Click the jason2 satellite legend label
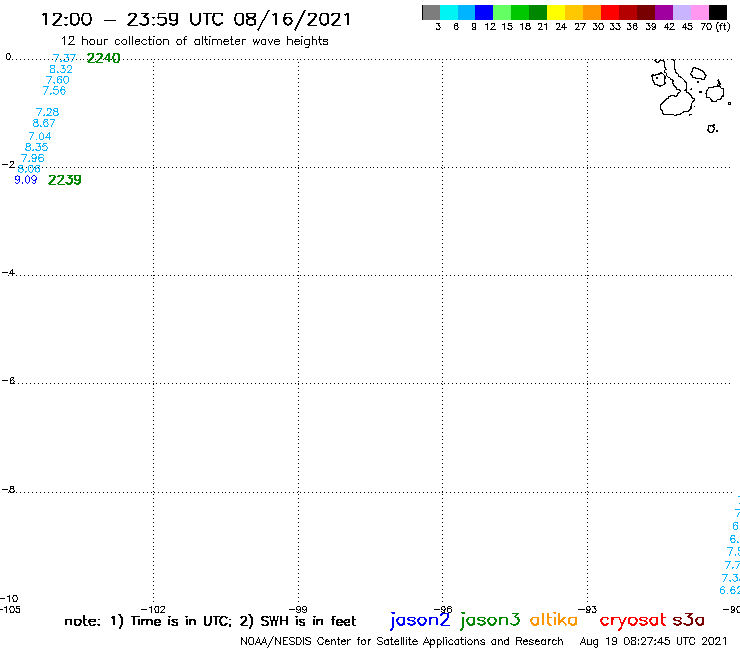 coord(420,620)
